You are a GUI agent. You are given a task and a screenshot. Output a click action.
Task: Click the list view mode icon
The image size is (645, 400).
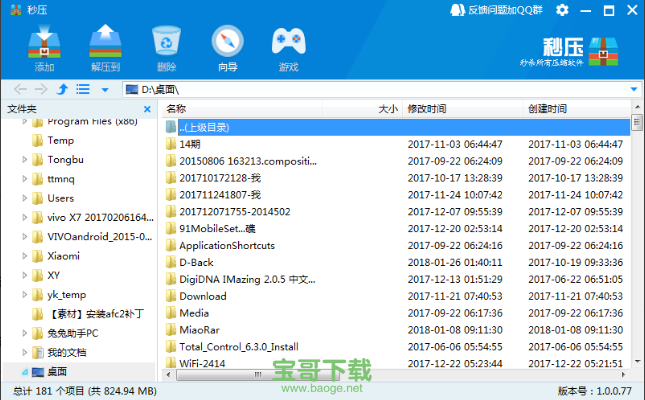pyautogui.click(x=83, y=89)
